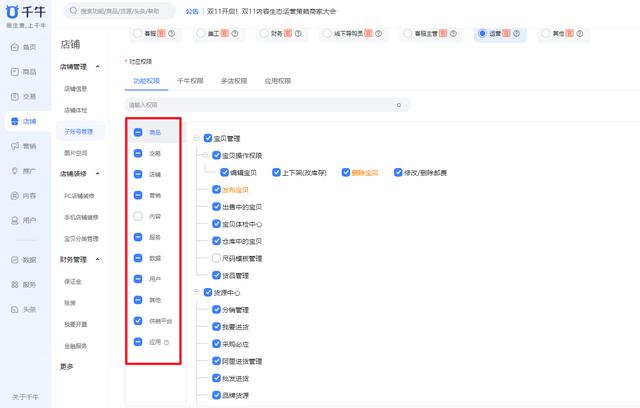Open the 交易 trade icon in sidebar
640x408 pixels.
tap(15, 96)
